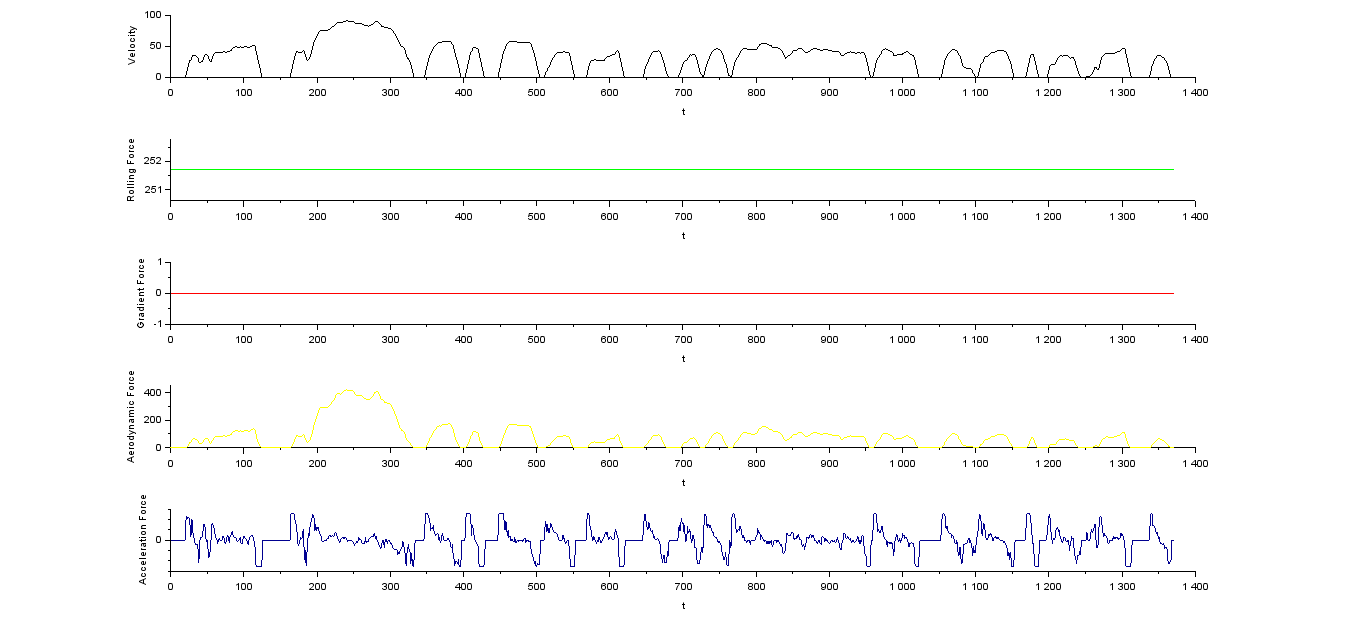Click the 400 y-axis tick of Aerodynamic Force plot
Screen dimensions: 1366x617
[x=153, y=392]
